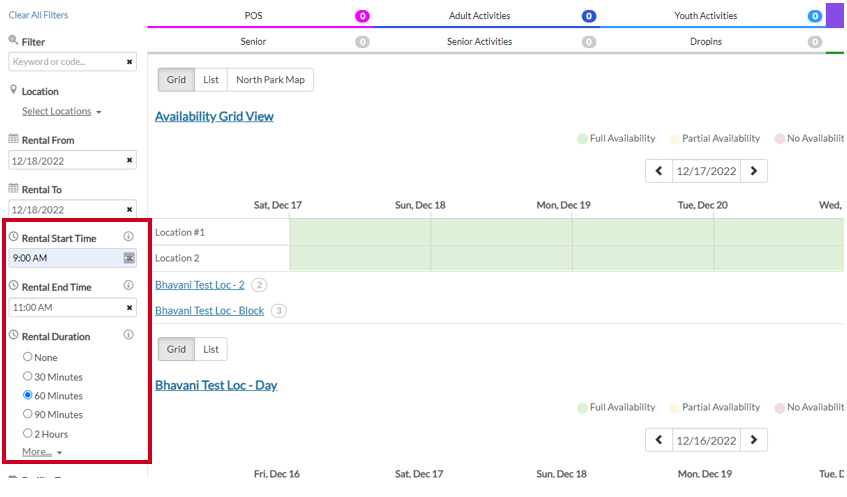Click the POS count badge

(x=362, y=16)
